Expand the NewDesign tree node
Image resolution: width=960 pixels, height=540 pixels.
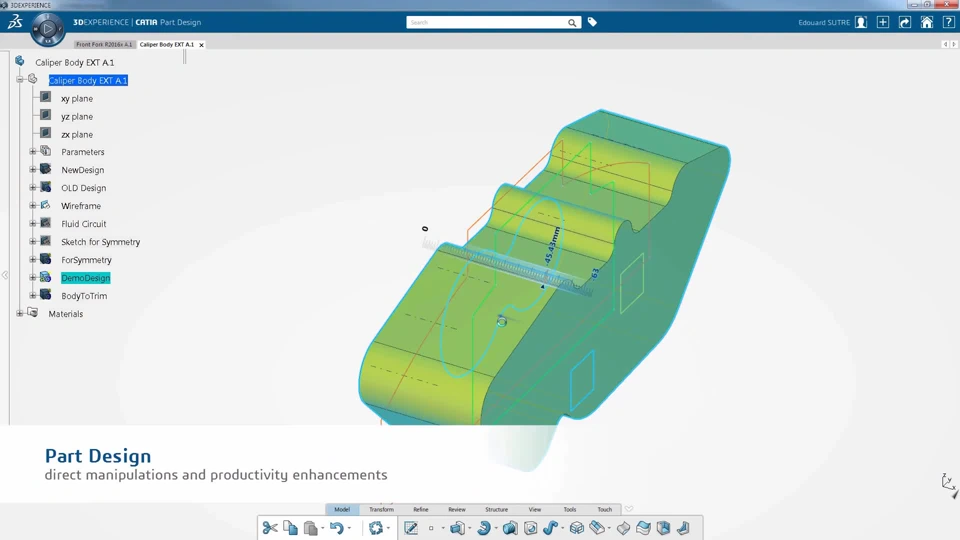32,170
